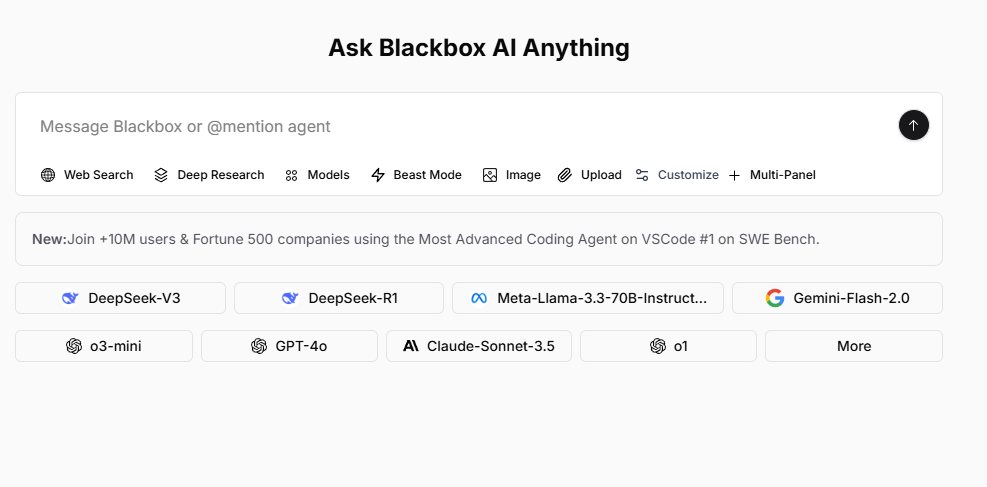Focus the Message Blackbox input field
987x487 pixels.
pos(463,126)
